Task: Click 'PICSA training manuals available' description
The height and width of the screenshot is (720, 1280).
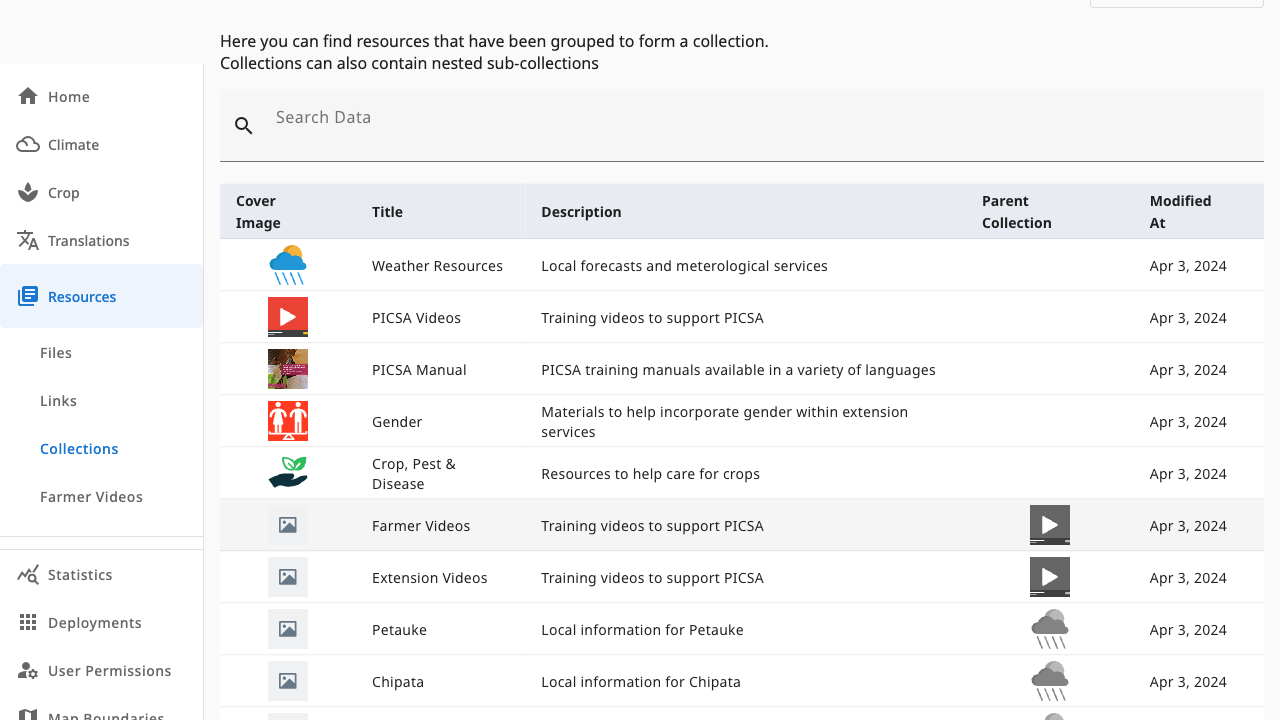Action: [738, 369]
